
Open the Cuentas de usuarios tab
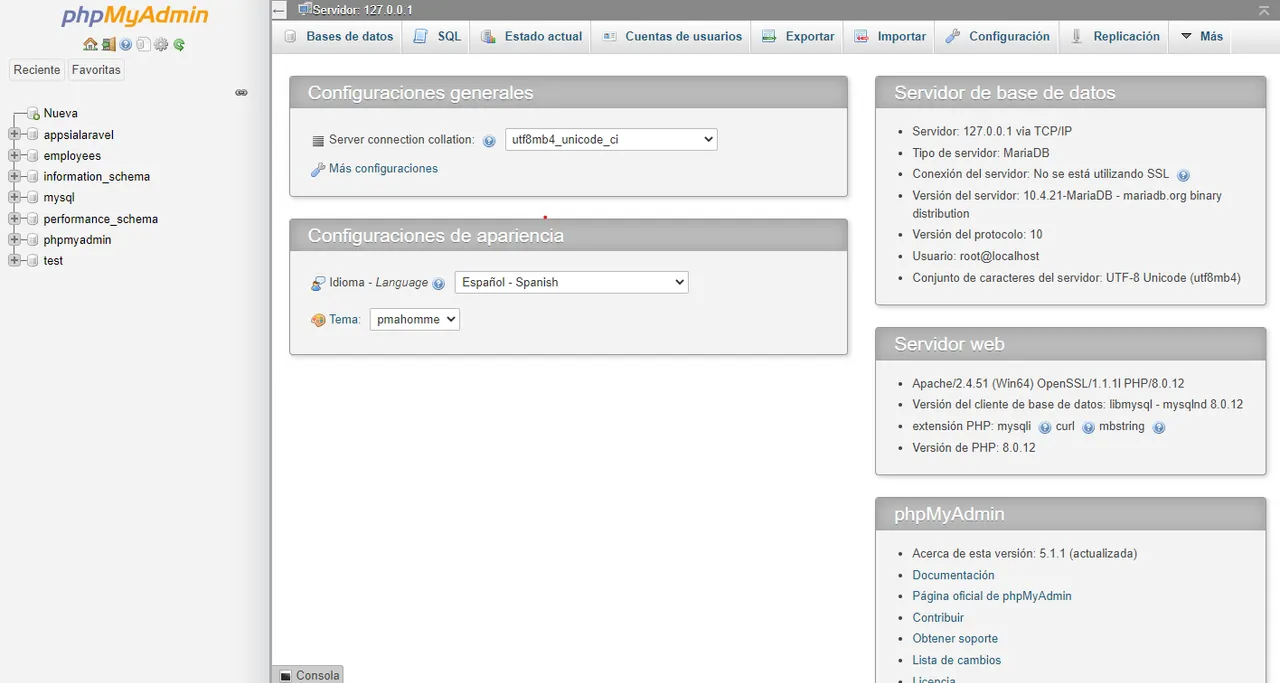[x=672, y=36]
